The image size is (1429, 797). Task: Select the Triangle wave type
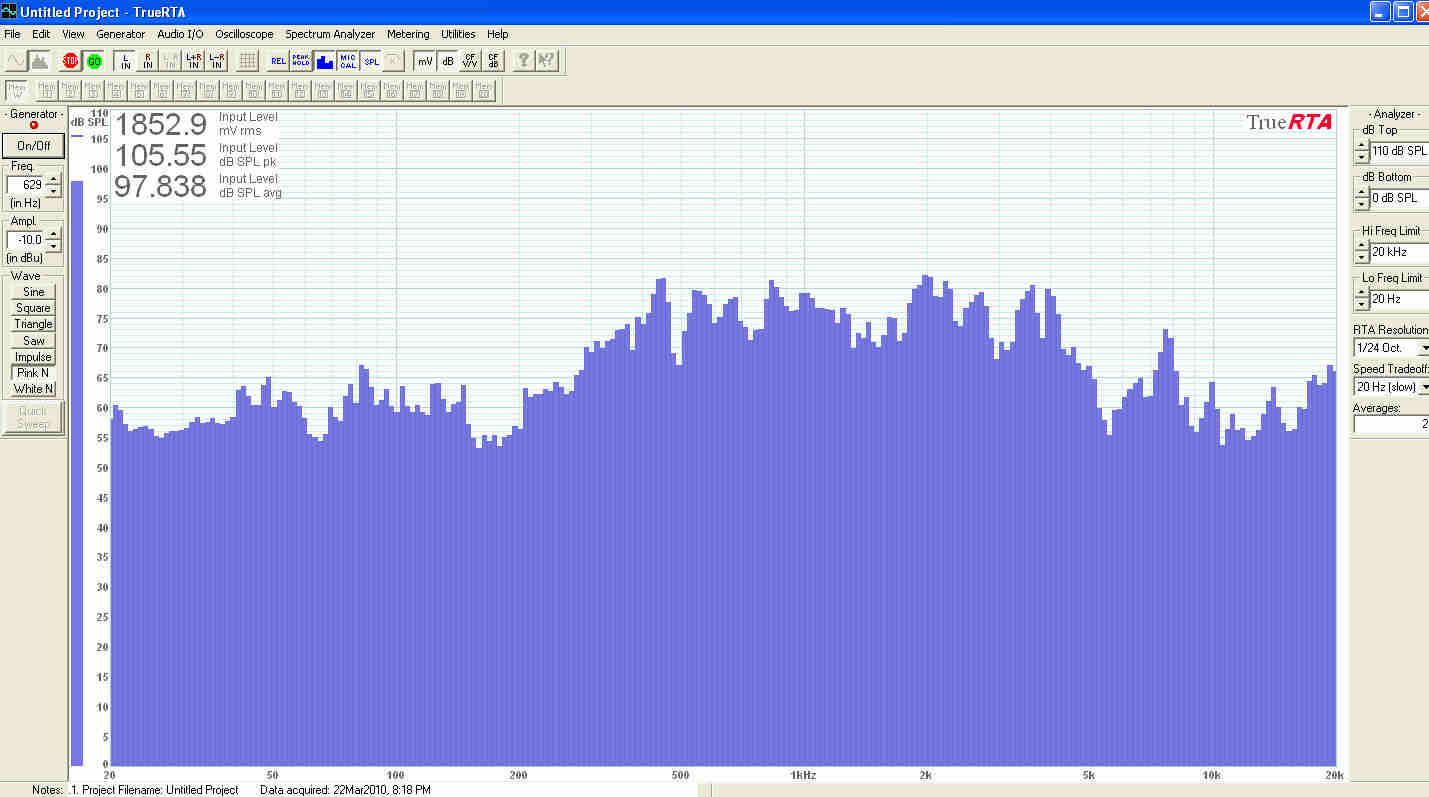tap(33, 324)
